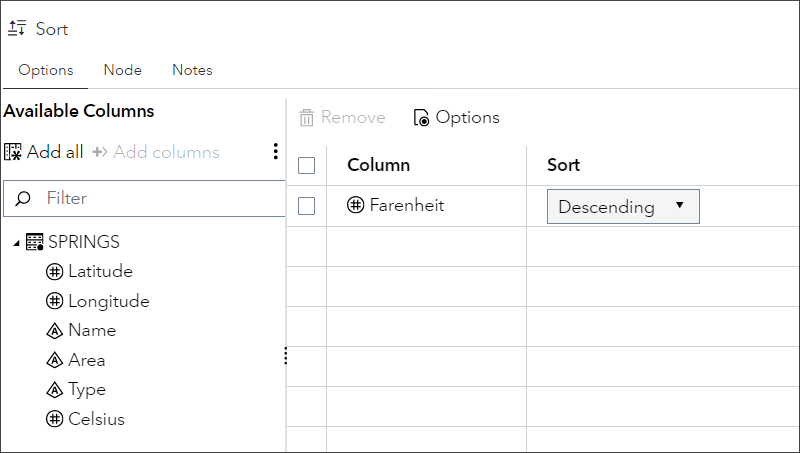This screenshot has height=453, width=800.
Task: Click the Options settings icon
Action: [x=422, y=118]
